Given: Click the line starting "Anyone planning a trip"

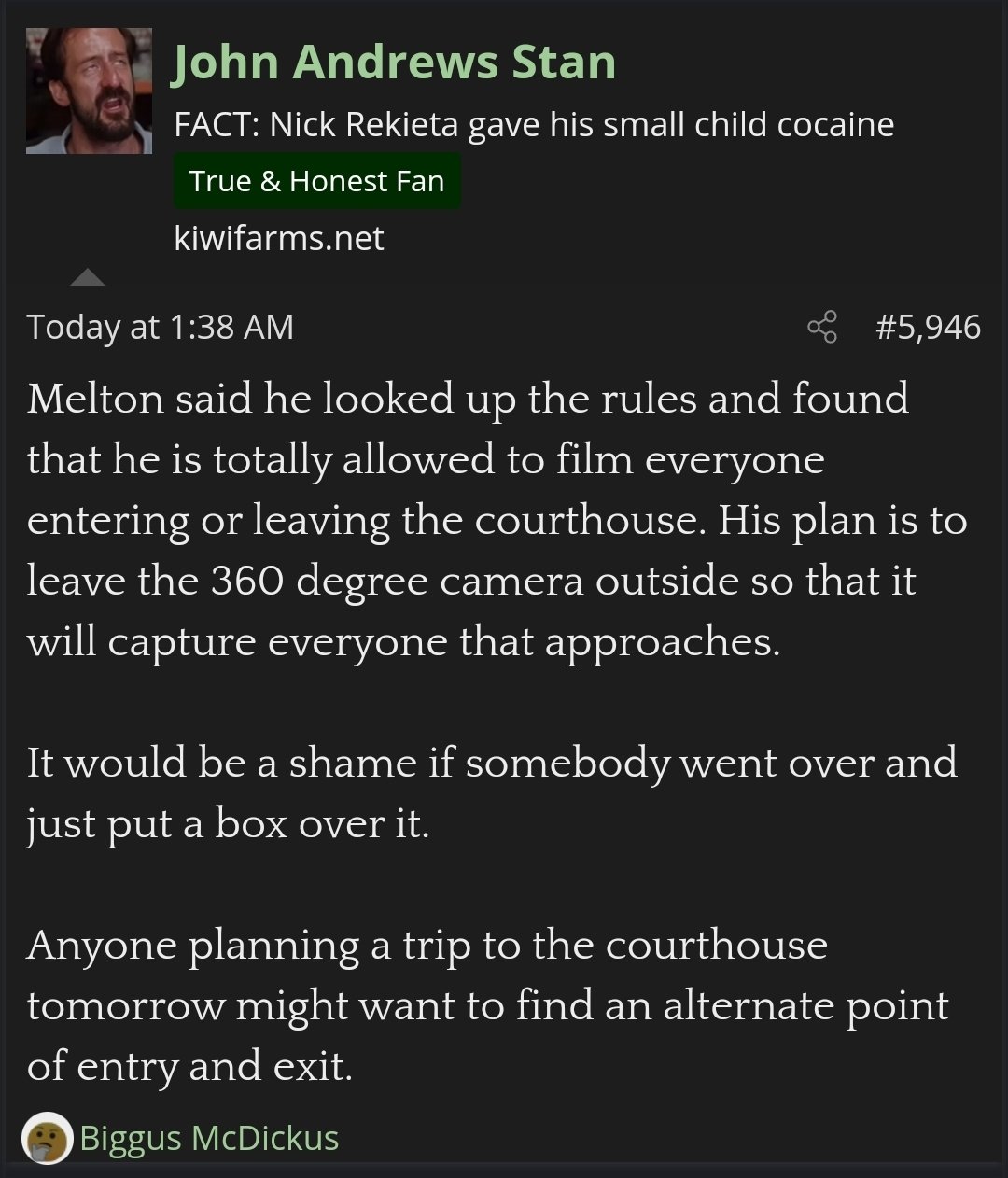Looking at the screenshot, I should [x=427, y=945].
